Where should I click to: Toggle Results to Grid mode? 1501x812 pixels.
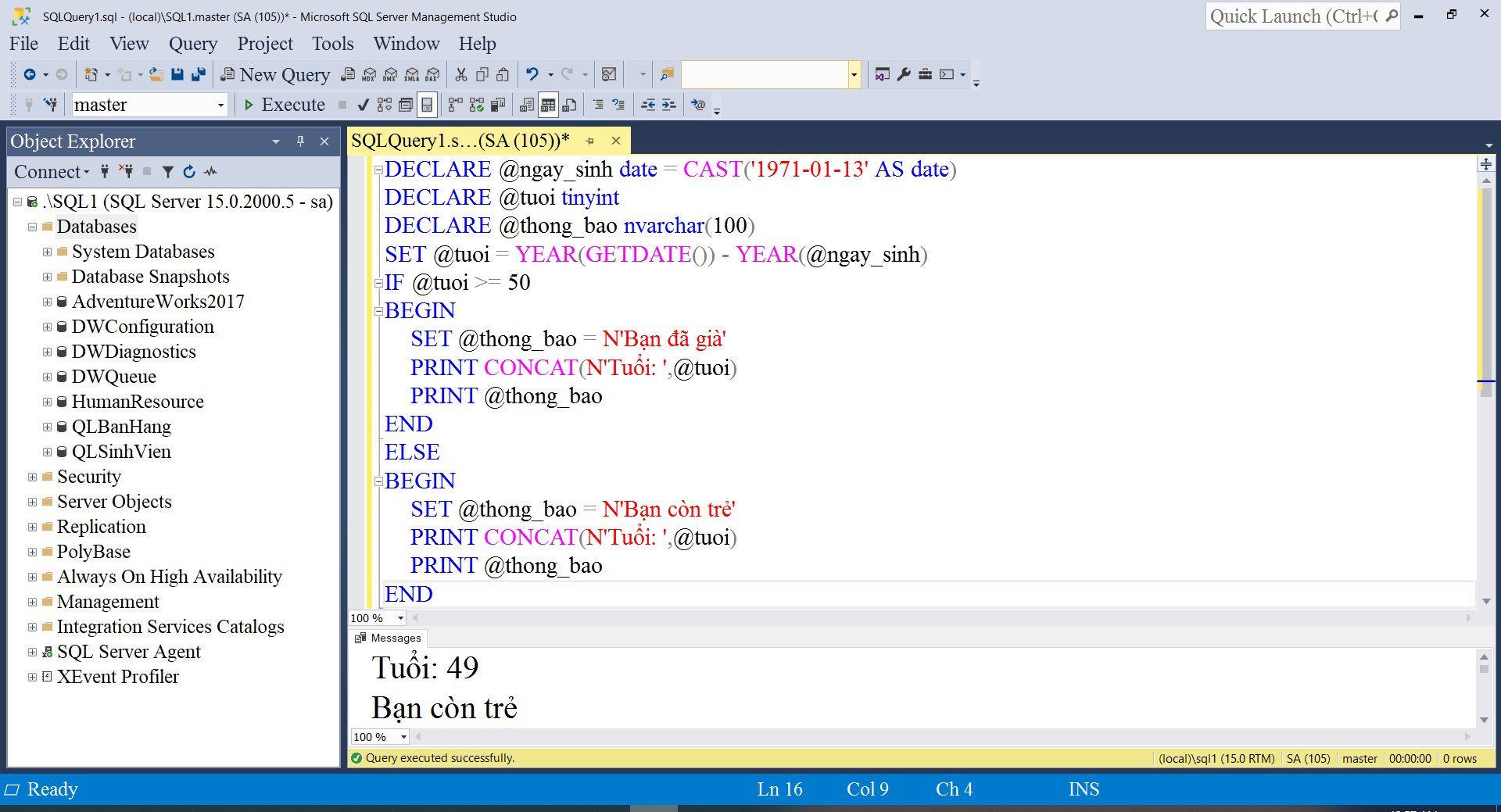[548, 105]
